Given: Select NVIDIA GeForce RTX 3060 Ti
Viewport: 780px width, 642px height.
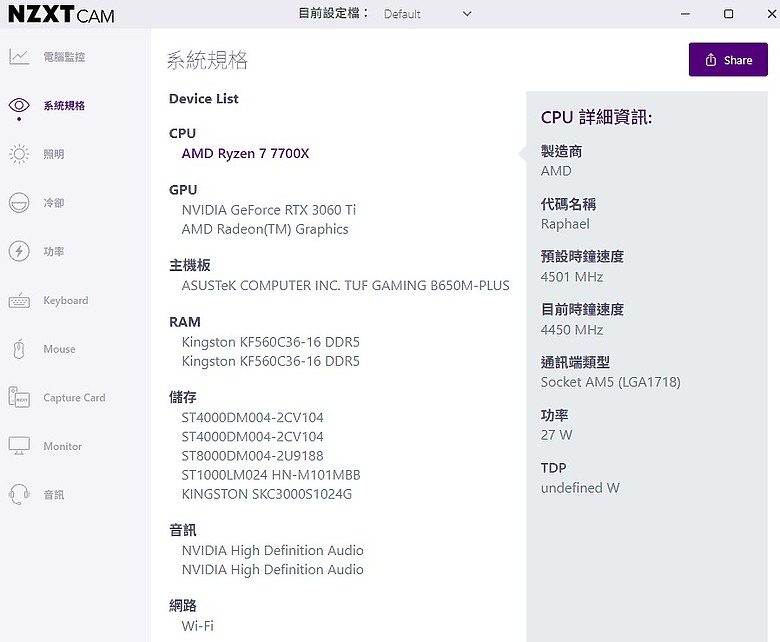Looking at the screenshot, I should click(269, 210).
